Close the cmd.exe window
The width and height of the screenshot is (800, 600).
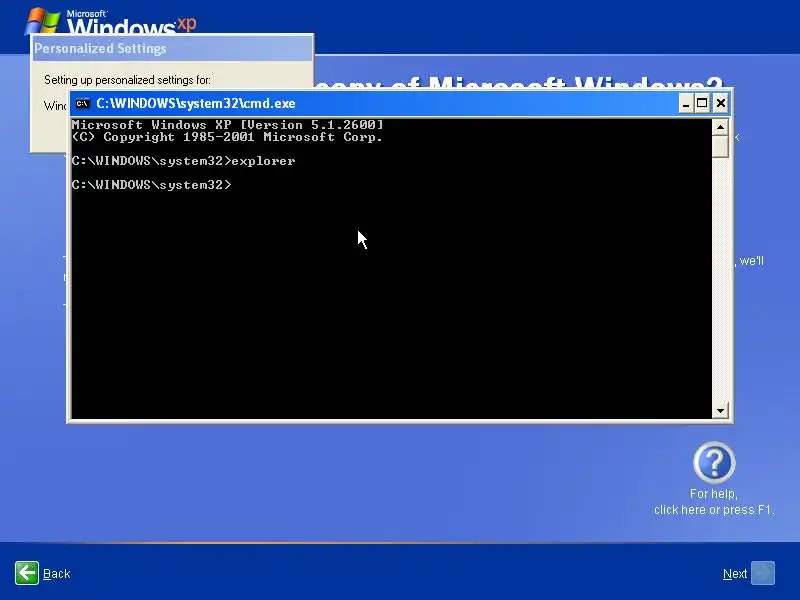coord(720,104)
